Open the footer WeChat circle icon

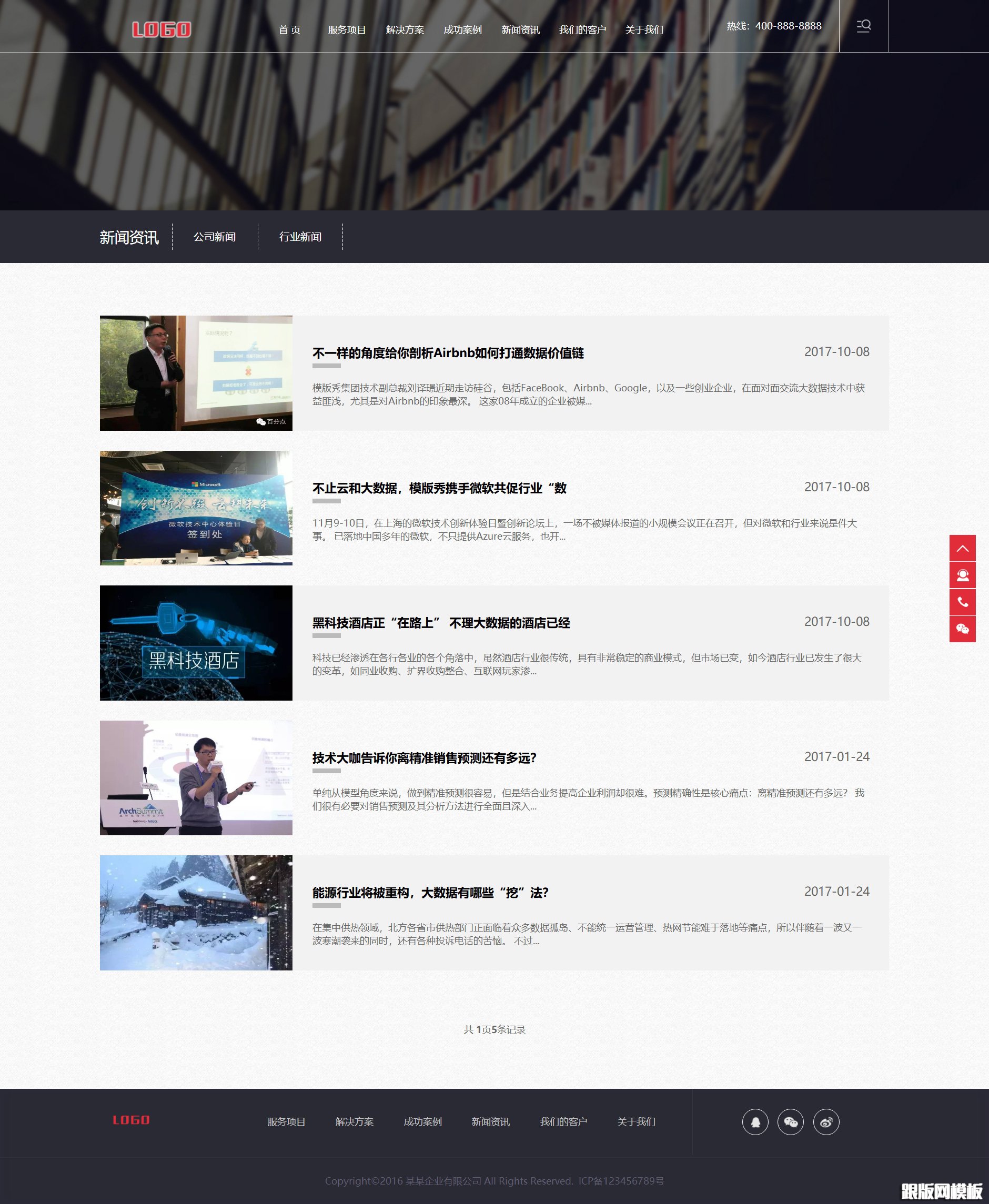point(790,1121)
